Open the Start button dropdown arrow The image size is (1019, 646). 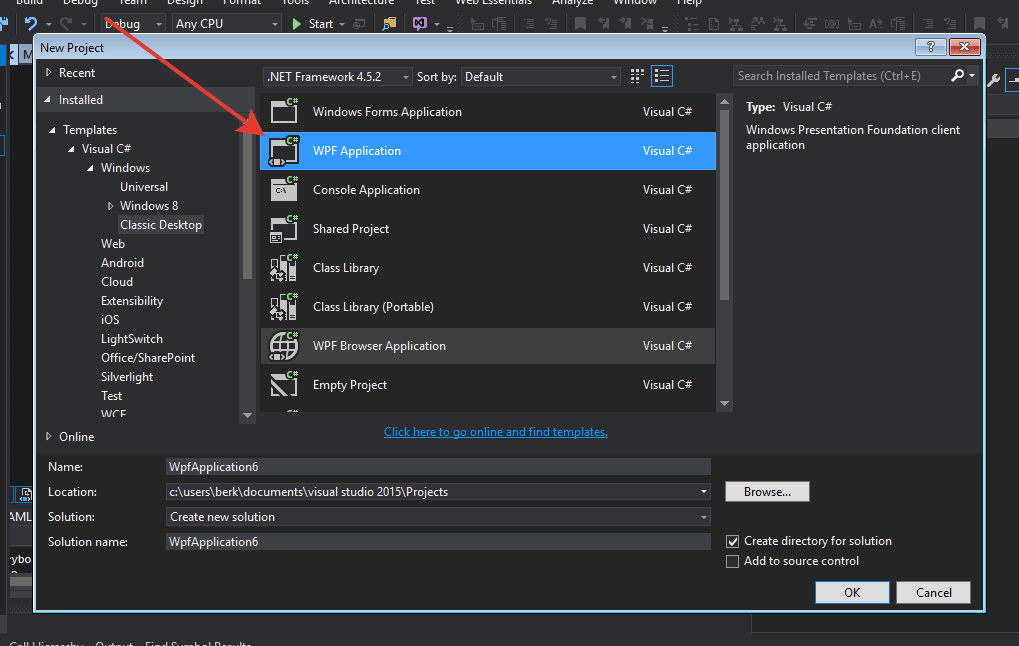coord(342,25)
